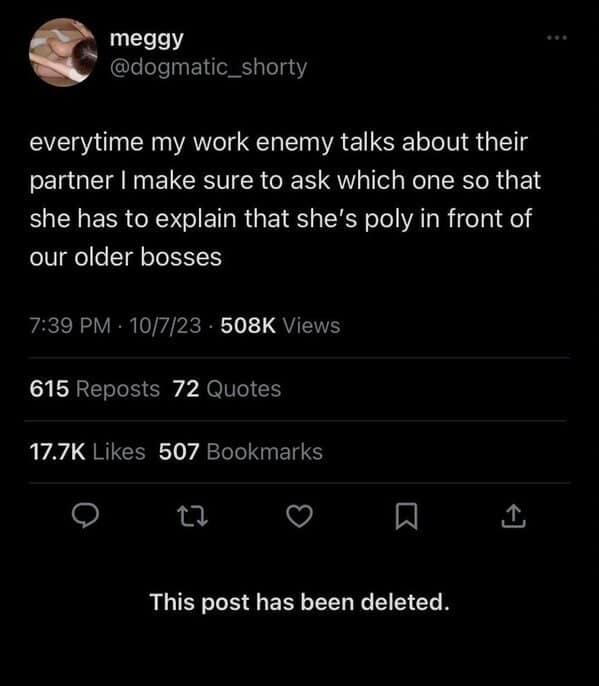Open the 508K Views analytics
The height and width of the screenshot is (686, 599).
pyautogui.click(x=280, y=326)
